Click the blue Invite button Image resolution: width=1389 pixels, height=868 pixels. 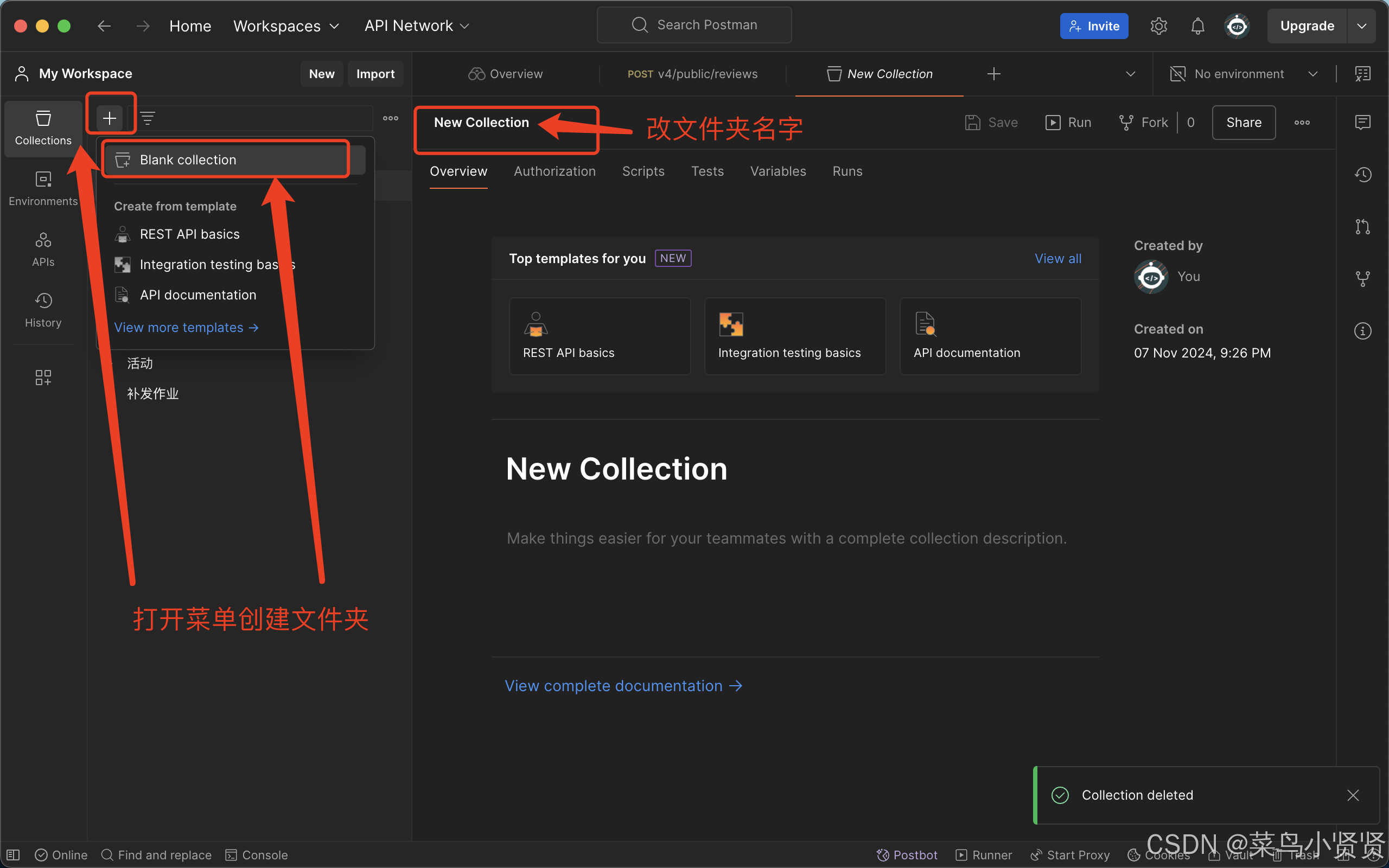tap(1094, 26)
